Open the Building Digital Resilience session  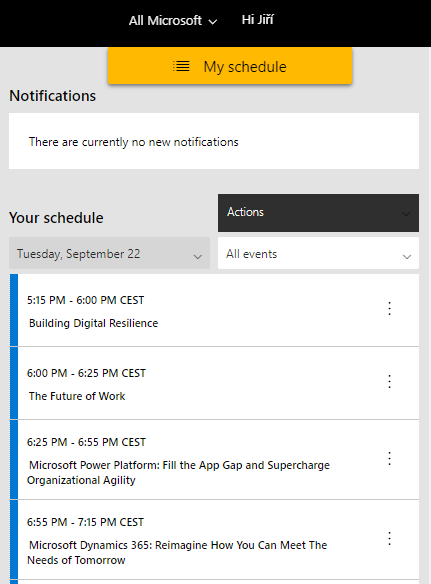point(94,323)
